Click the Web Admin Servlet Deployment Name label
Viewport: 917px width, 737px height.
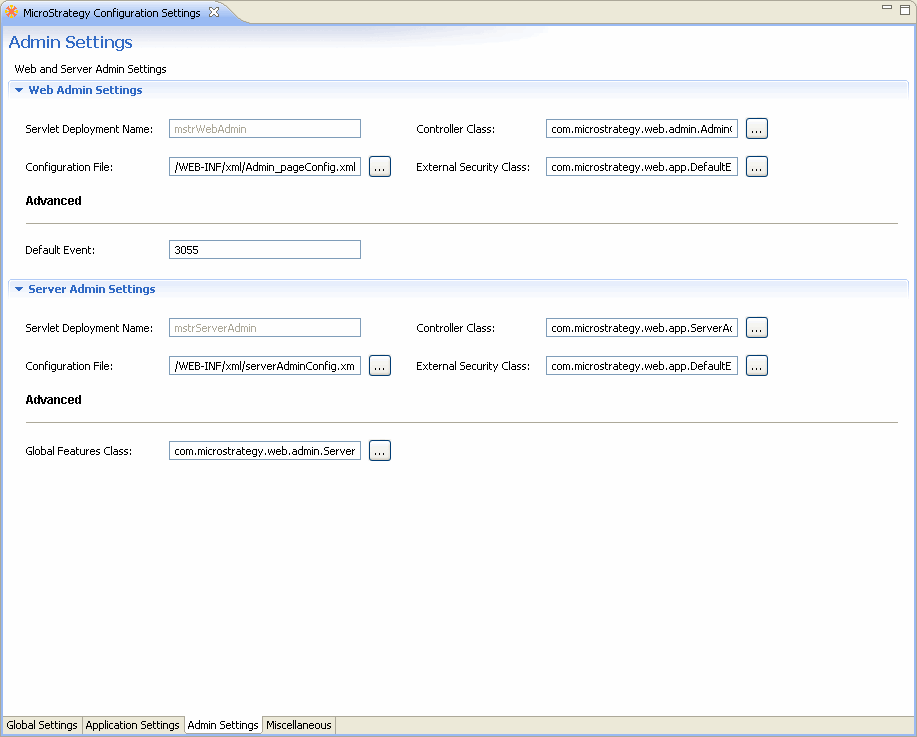89,129
